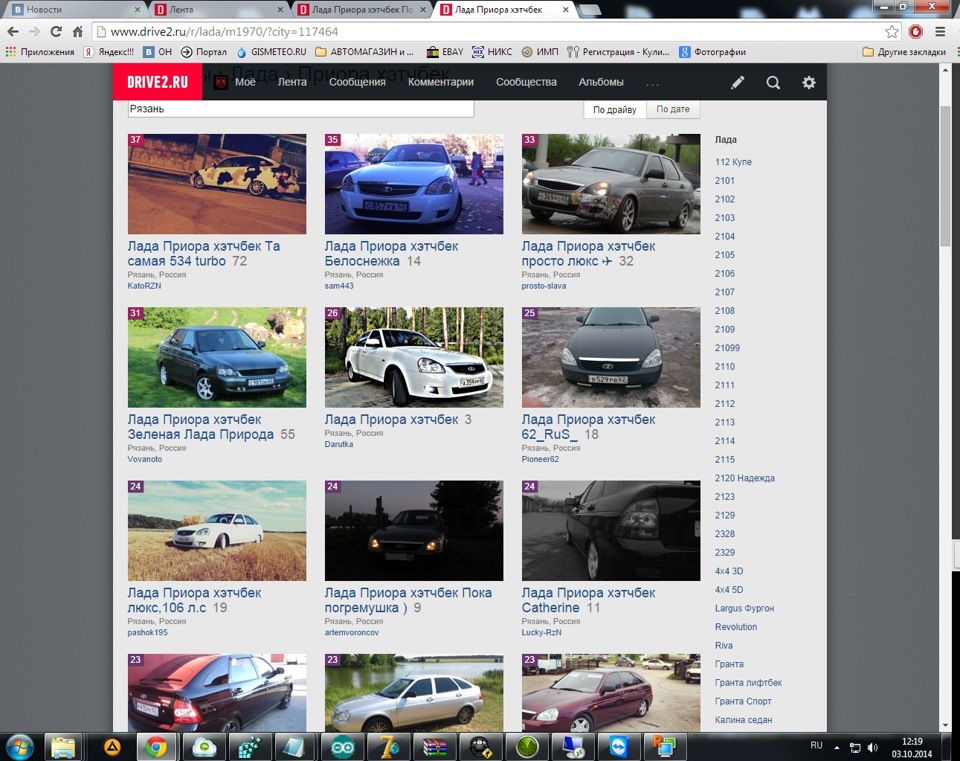
Task: Bookmark this page with the star icon
Action: coord(892,32)
